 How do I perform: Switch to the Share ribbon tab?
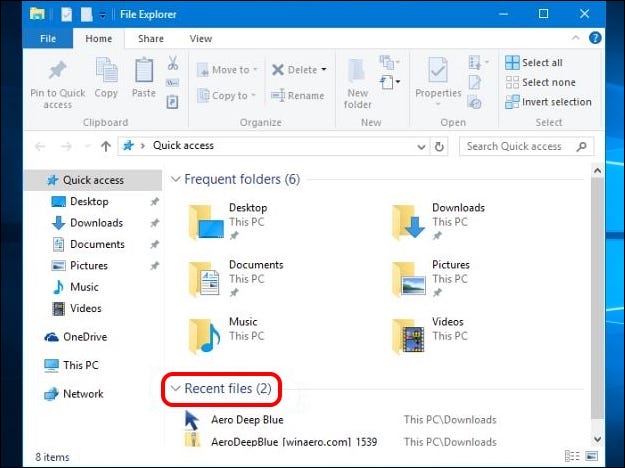pyautogui.click(x=151, y=39)
